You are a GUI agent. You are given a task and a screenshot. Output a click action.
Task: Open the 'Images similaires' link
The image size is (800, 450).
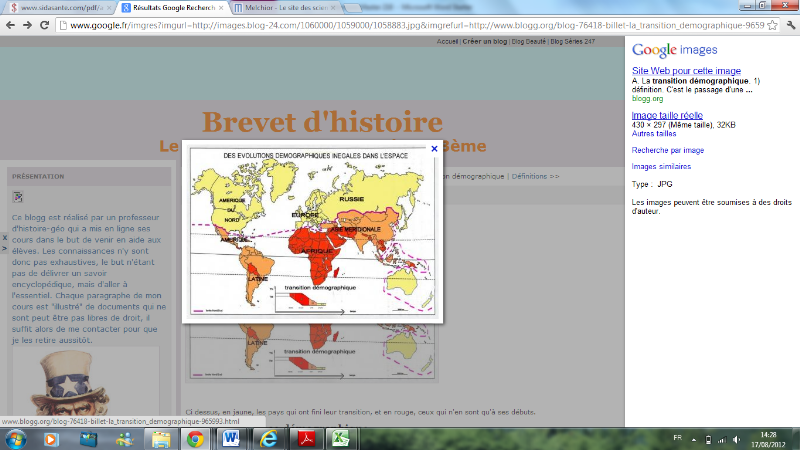click(661, 167)
